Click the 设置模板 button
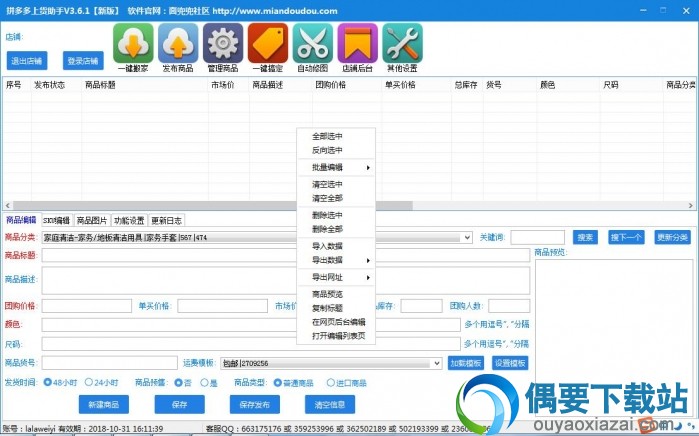This screenshot has width=699, height=436. [510, 363]
